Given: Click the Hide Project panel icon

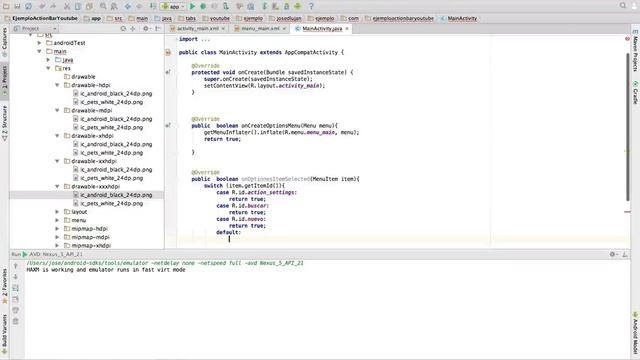Looking at the screenshot, I should pos(158,29).
